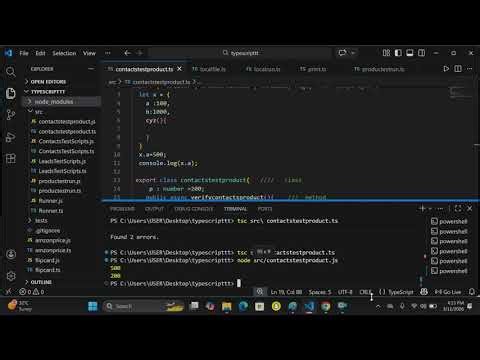Go back with the navigation arrow
This screenshot has height=360, width=480.
click(x=127, y=53)
